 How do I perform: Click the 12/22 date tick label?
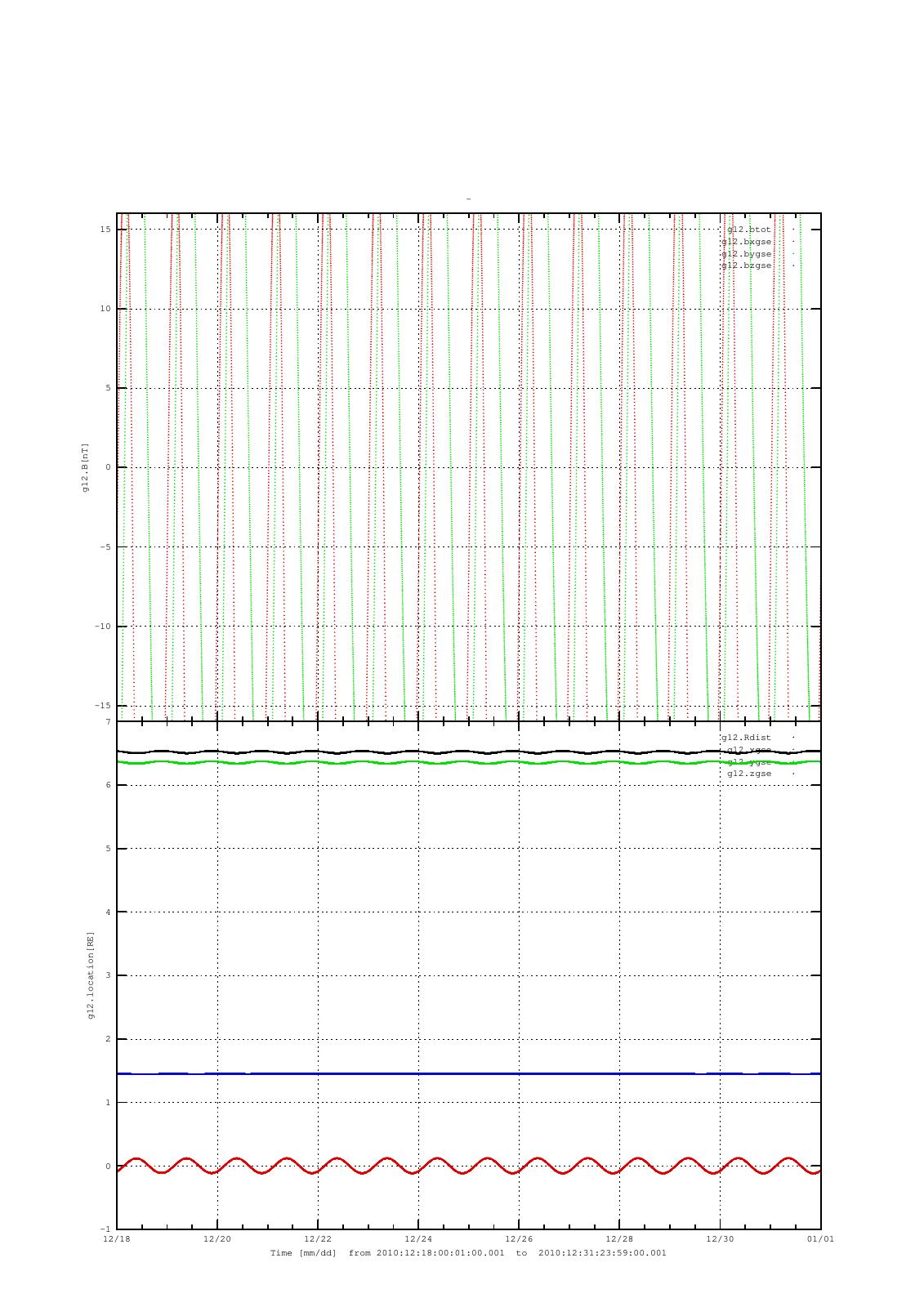(x=318, y=1238)
